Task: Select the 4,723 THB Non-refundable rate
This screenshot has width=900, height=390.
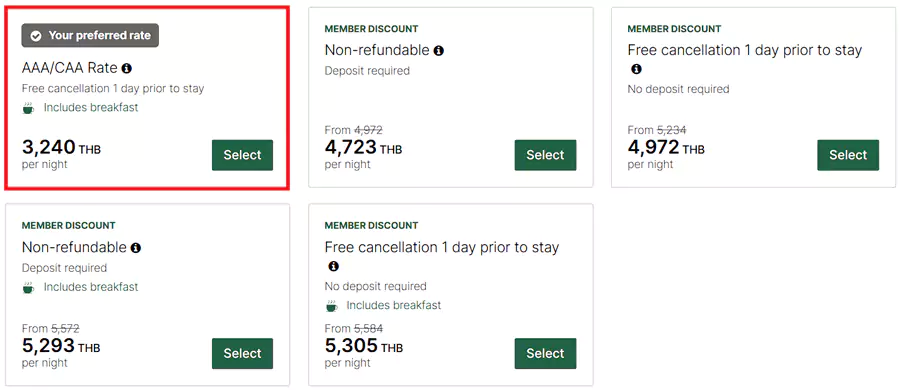Action: pos(545,155)
